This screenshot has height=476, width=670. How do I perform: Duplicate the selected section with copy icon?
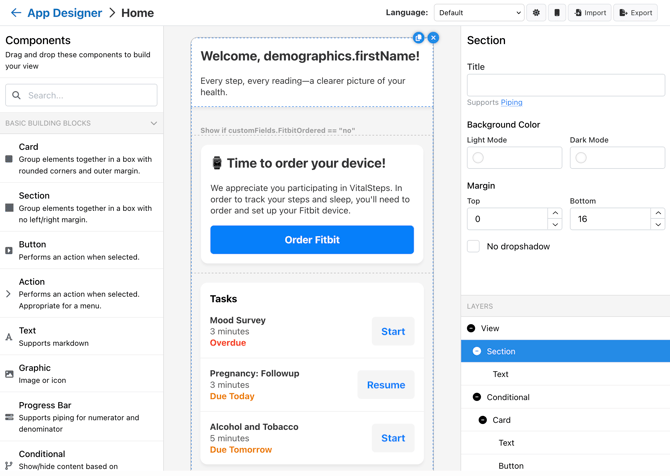[x=419, y=37]
